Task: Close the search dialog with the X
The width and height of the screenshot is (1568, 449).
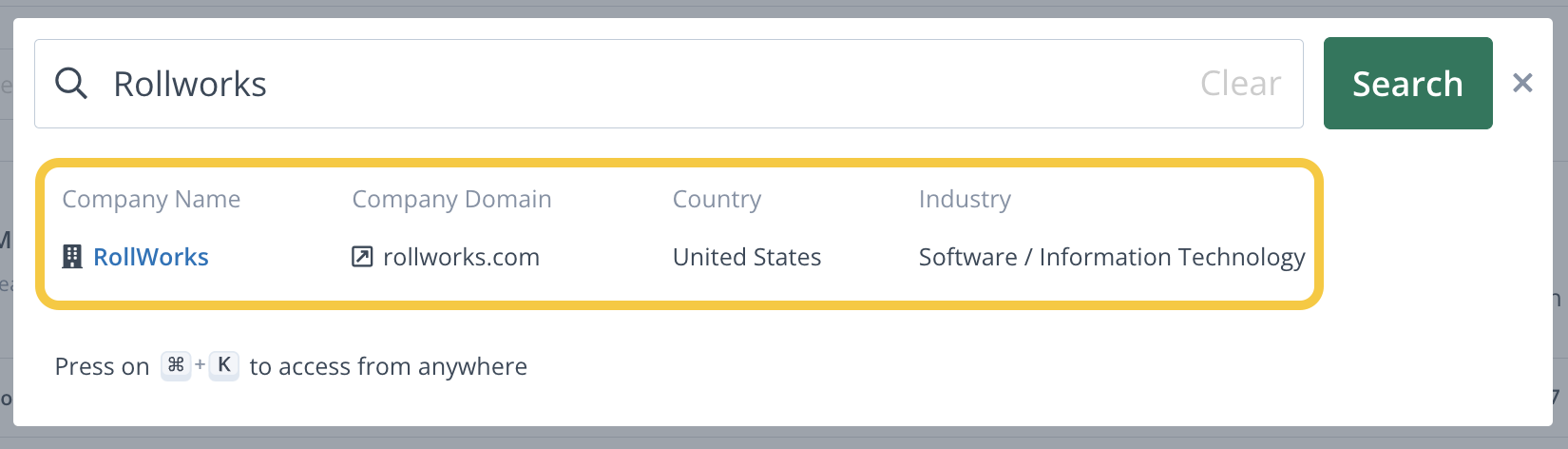Action: [1522, 83]
